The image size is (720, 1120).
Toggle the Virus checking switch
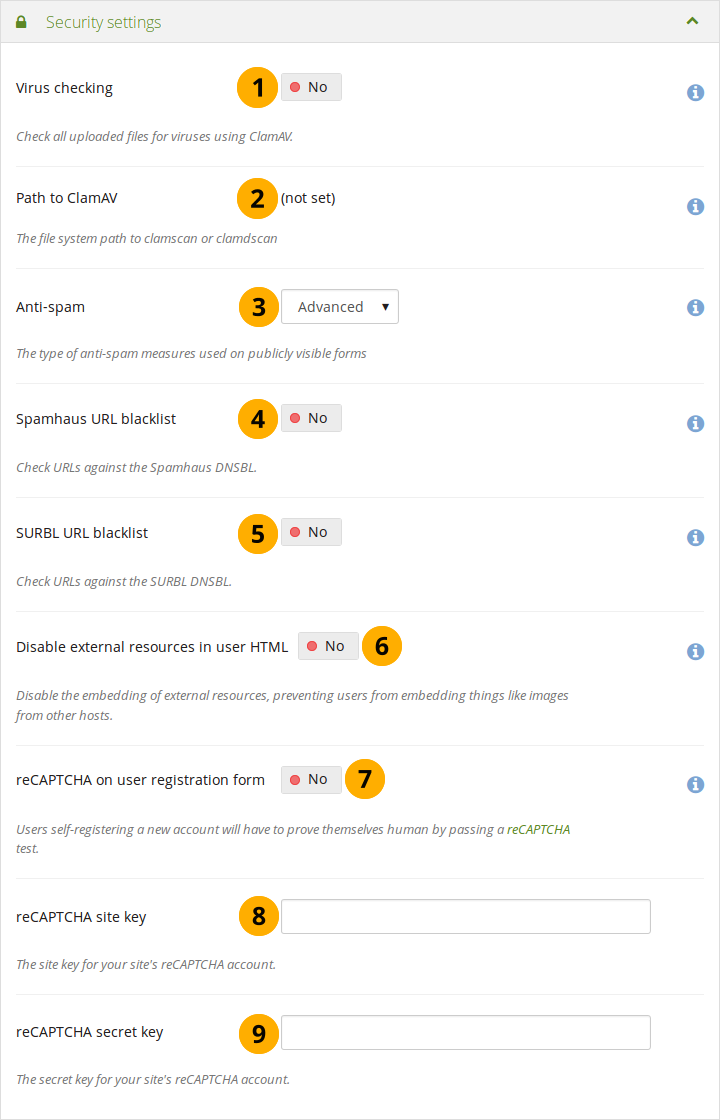pyautogui.click(x=311, y=88)
